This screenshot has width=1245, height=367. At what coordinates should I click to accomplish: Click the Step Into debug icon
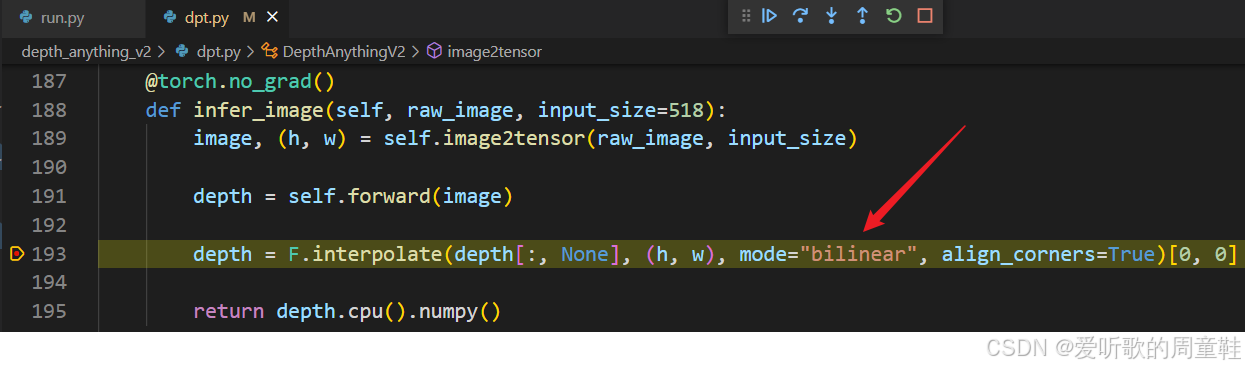831,16
